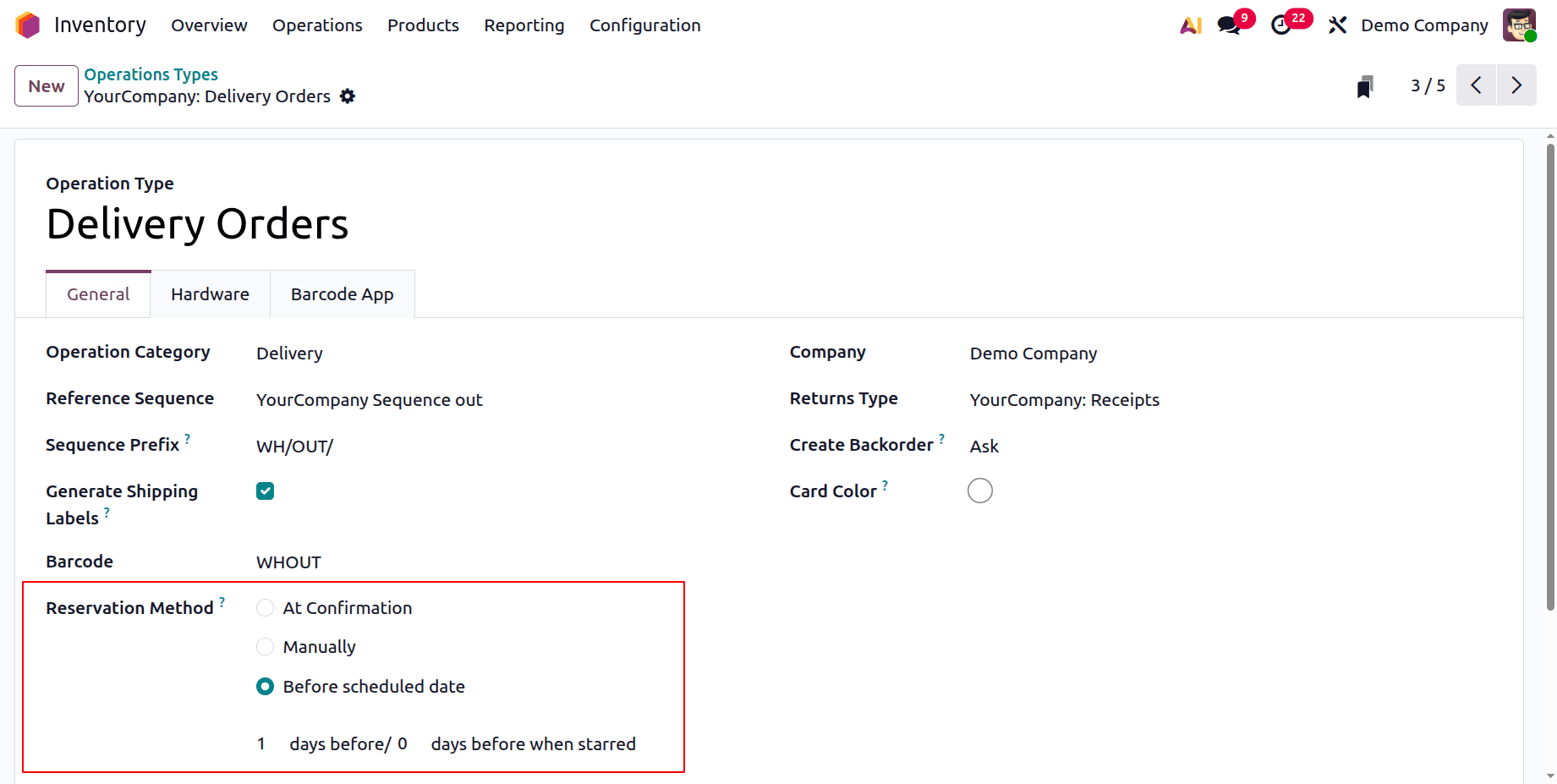Viewport: 1557px width, 784px height.
Task: Open the Inventory app home icon
Action: (28, 25)
